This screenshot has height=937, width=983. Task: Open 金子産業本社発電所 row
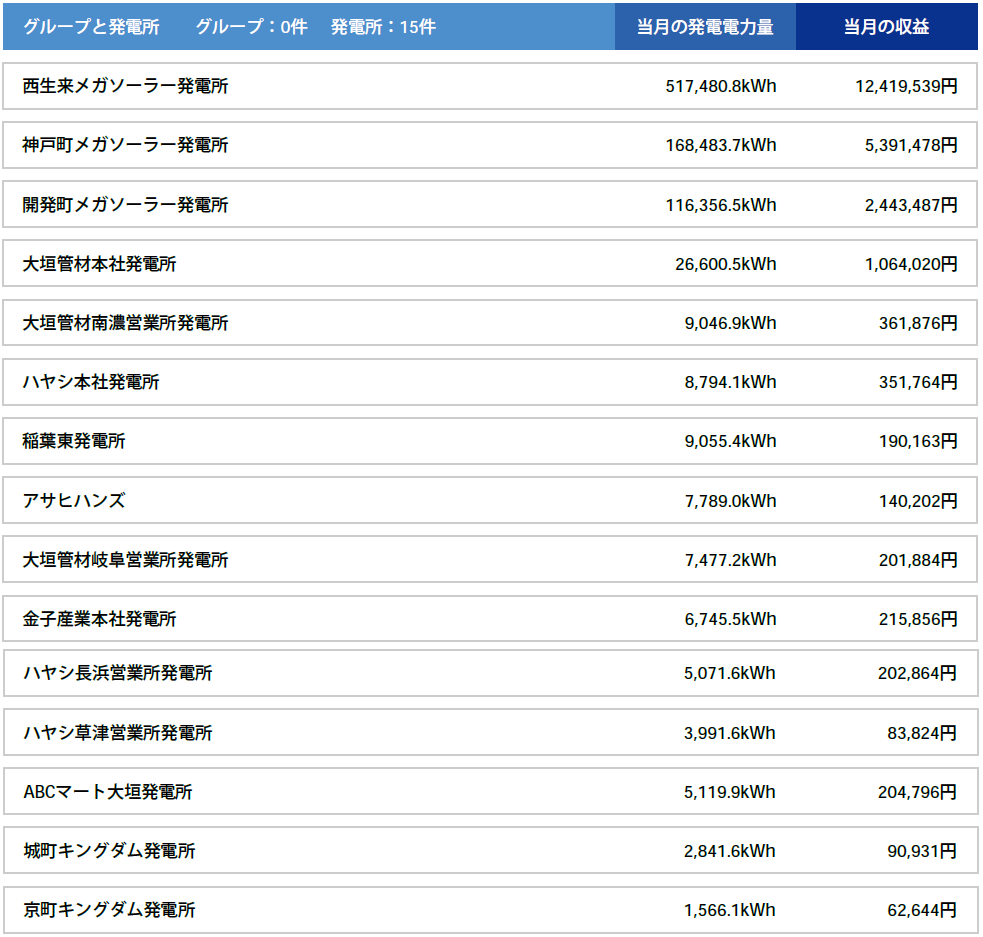click(490, 619)
